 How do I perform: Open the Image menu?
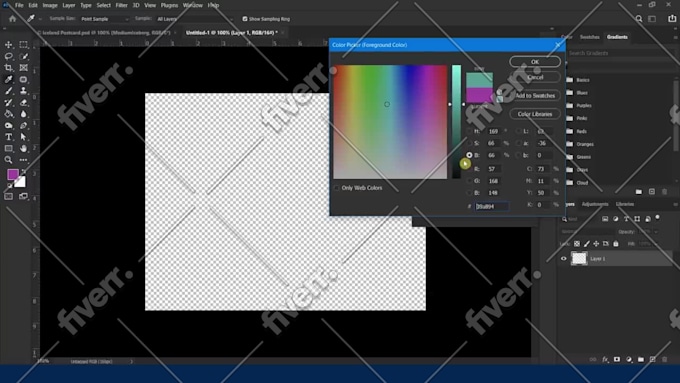pos(50,6)
